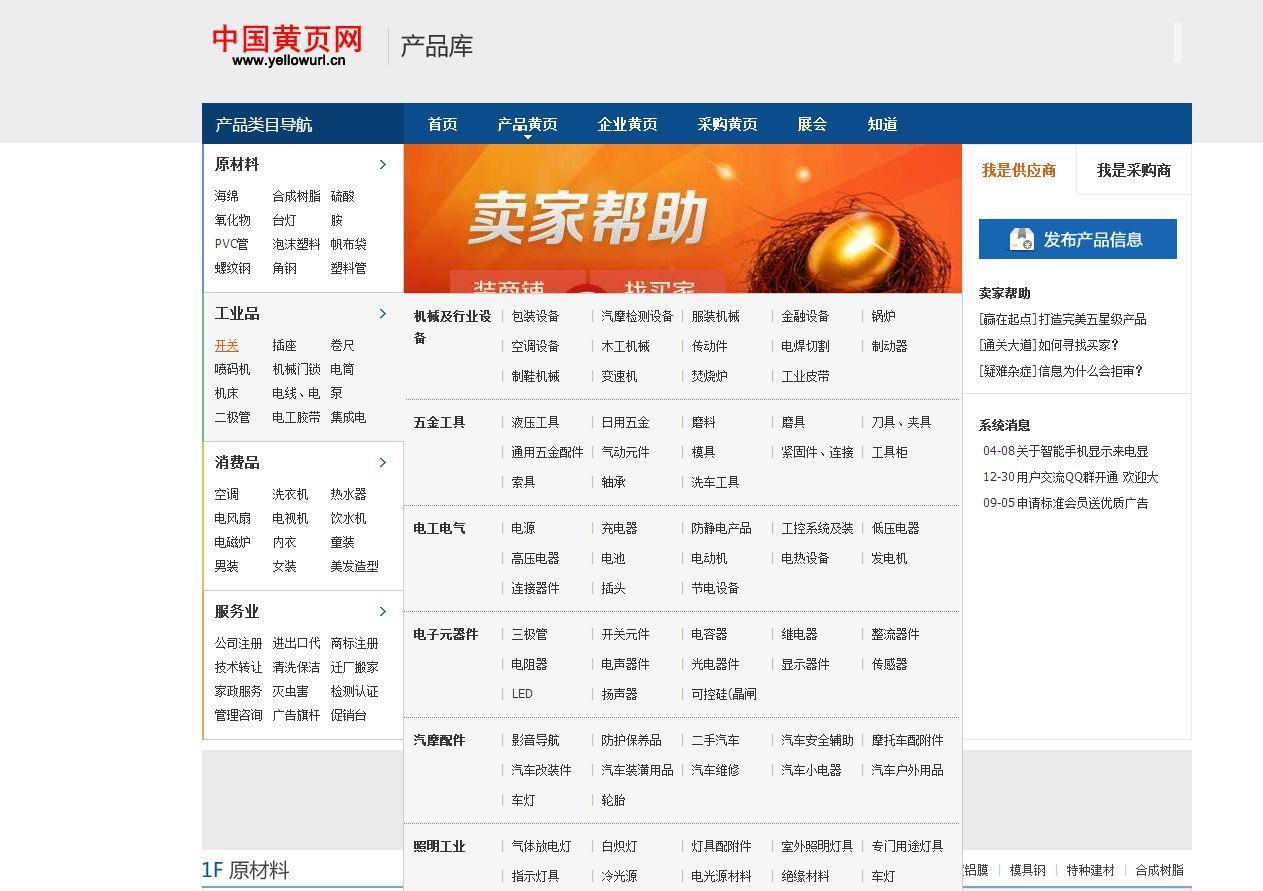Click the 卖家帮助 banner image
The image size is (1263, 891).
(x=680, y=216)
